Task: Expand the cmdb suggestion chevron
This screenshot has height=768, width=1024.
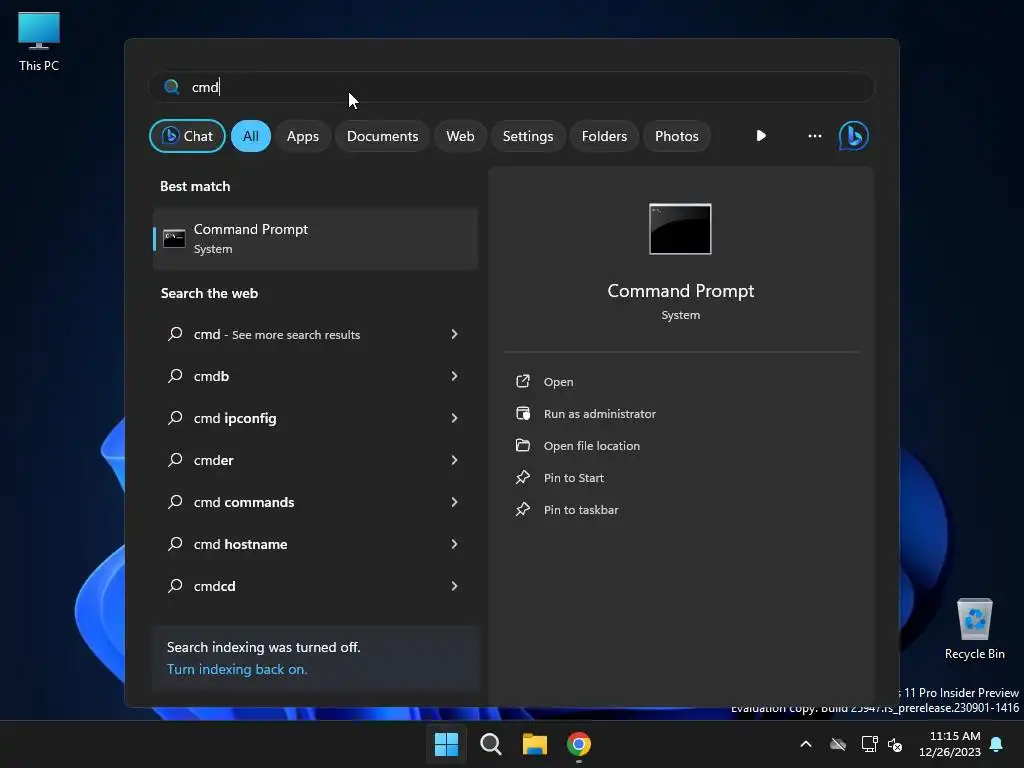Action: 455,376
